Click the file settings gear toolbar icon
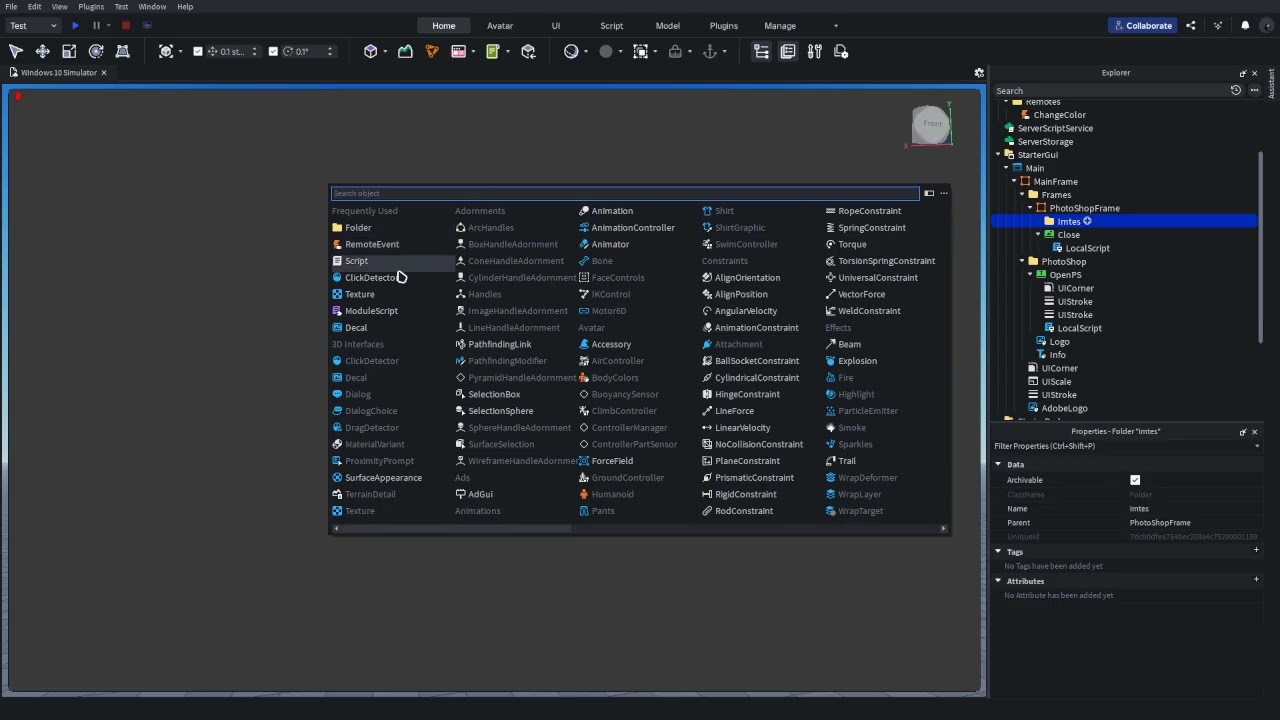 pyautogui.click(x=841, y=51)
